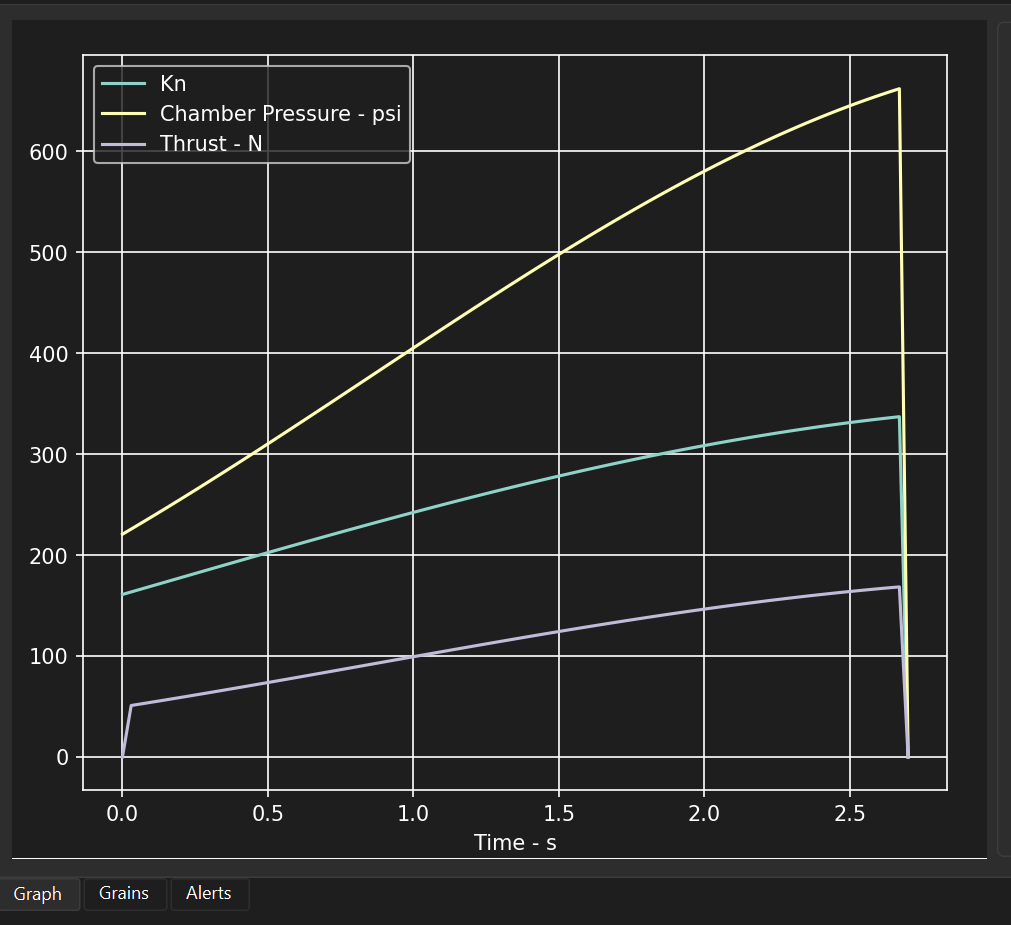1011x925 pixels.
Task: Click the yellow line swatch in legend
Action: click(x=124, y=113)
